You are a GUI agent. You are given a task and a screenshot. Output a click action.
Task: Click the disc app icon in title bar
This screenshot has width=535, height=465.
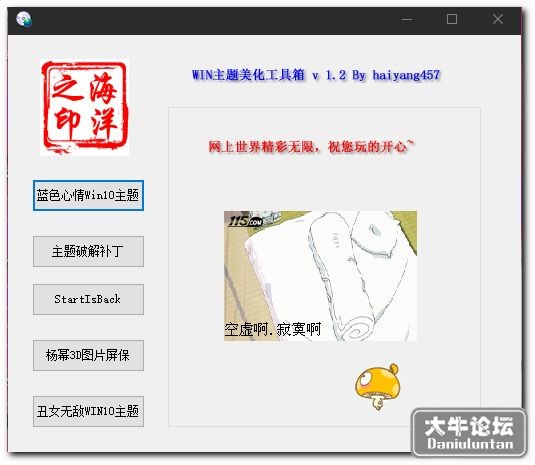(24, 19)
